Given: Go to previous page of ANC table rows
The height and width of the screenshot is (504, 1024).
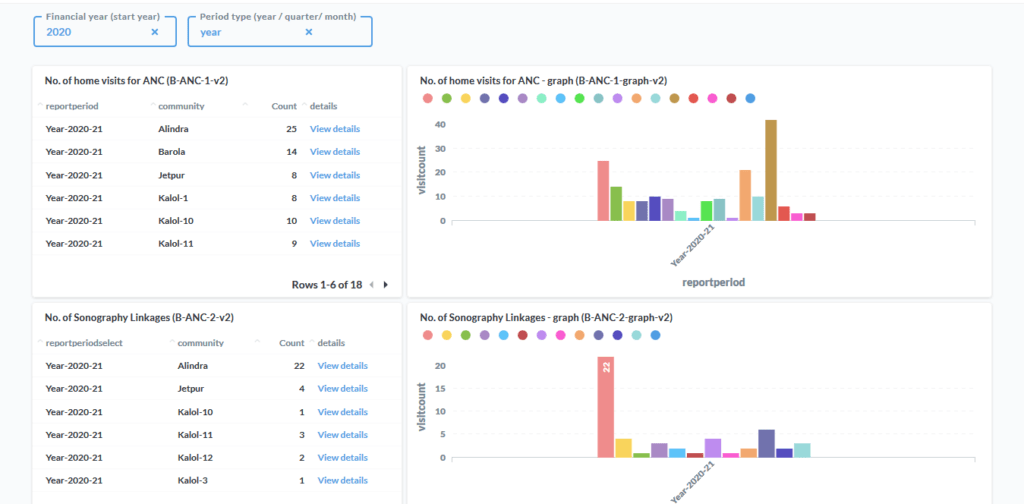Looking at the screenshot, I should click(x=372, y=285).
